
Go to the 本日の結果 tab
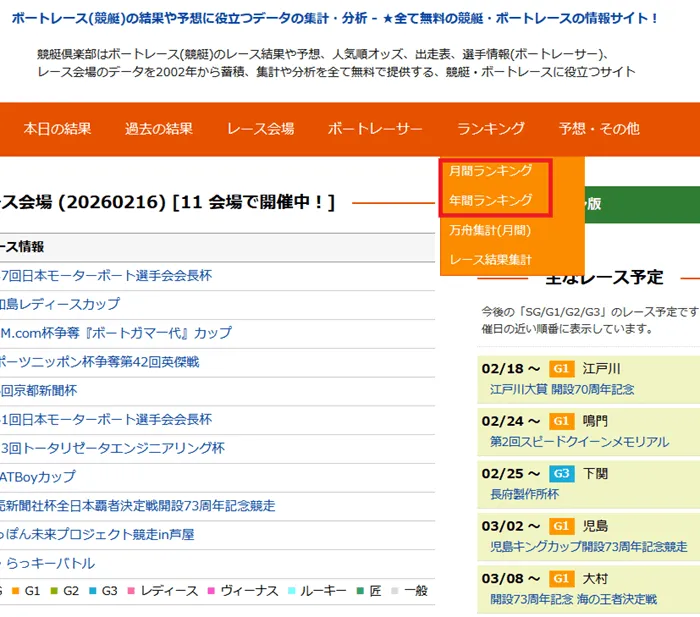(x=57, y=129)
